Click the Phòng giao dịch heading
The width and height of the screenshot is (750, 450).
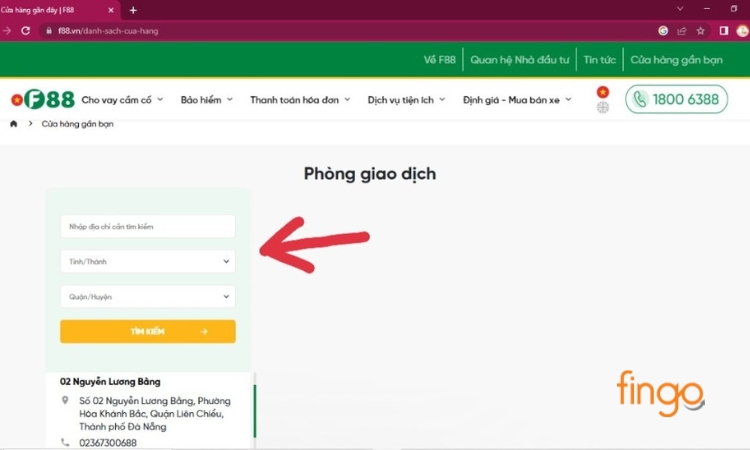(x=370, y=174)
